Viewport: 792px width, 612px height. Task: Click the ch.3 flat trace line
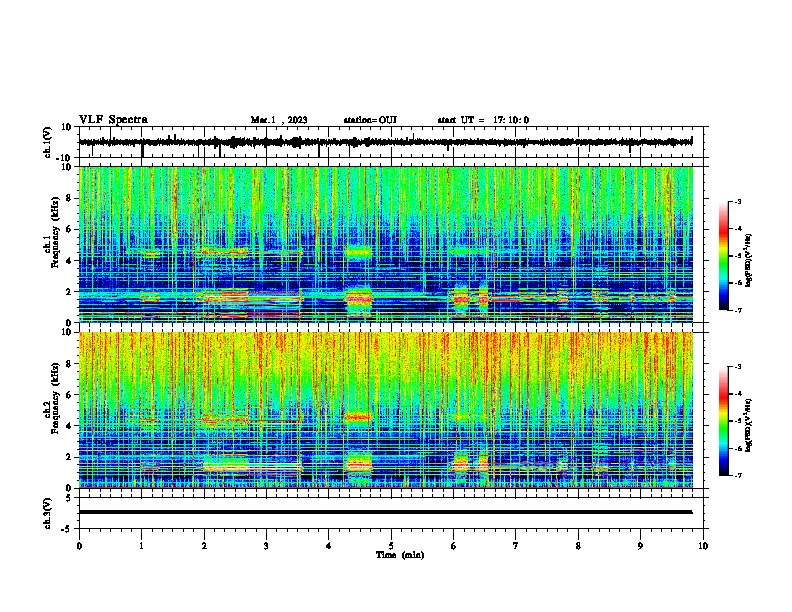pos(385,512)
